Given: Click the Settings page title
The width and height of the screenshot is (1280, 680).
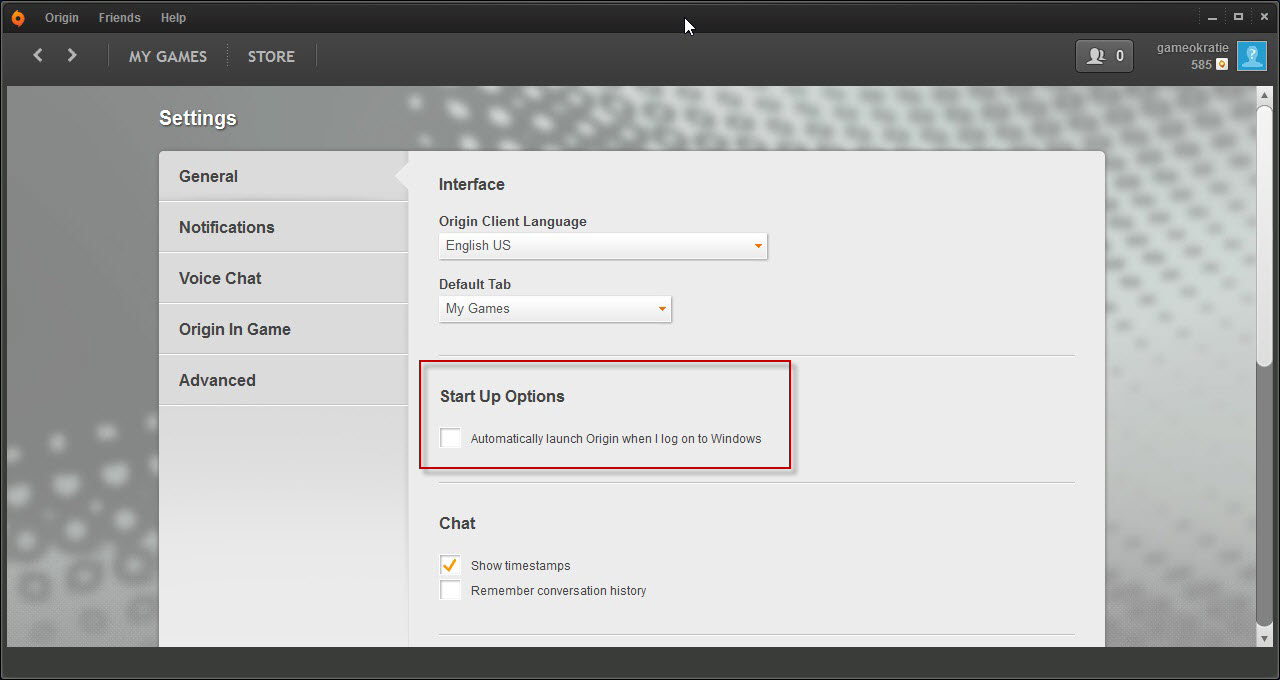Looking at the screenshot, I should [x=198, y=118].
